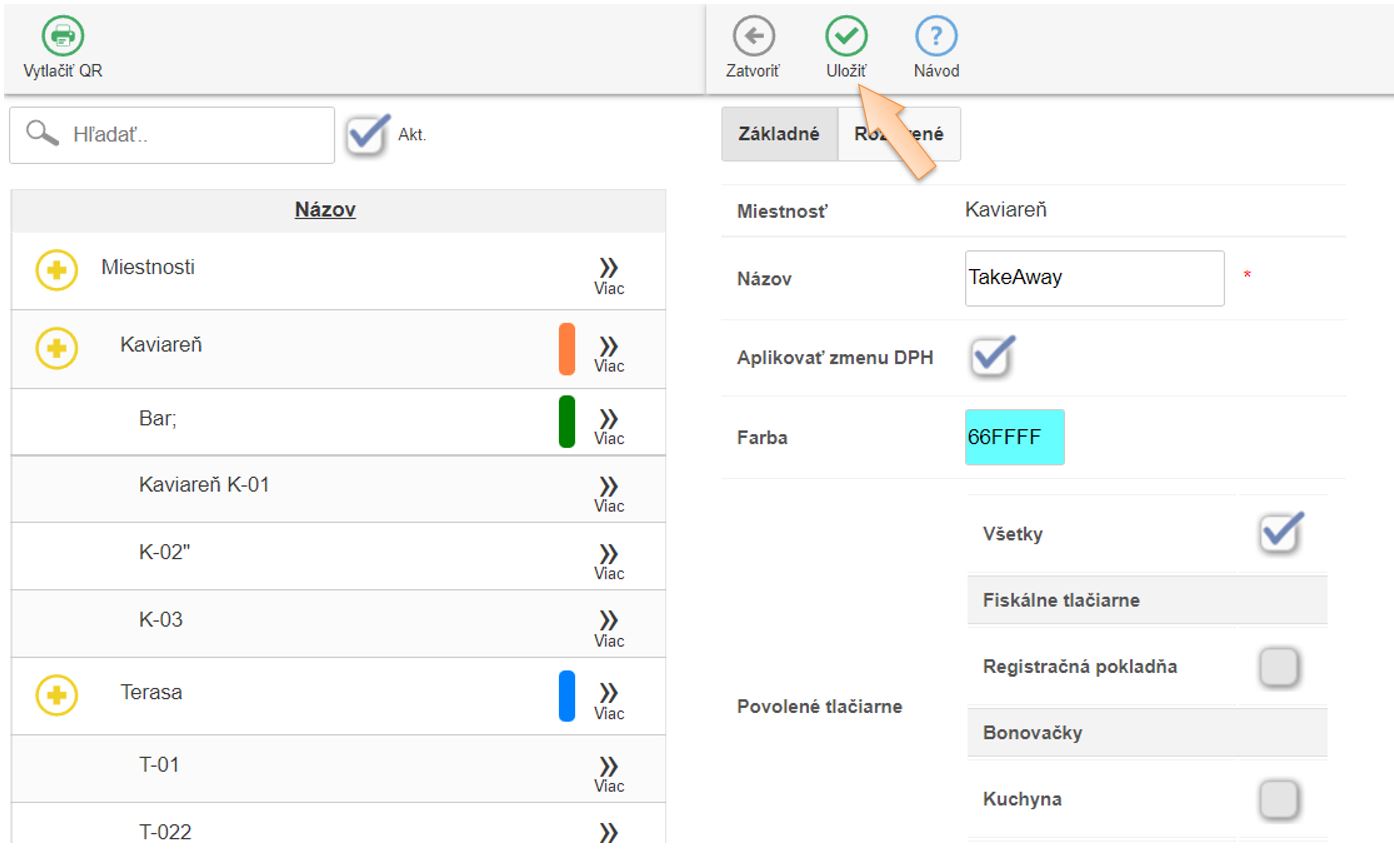Save changes with the Uložiť icon
1394x863 pixels.
(x=846, y=37)
